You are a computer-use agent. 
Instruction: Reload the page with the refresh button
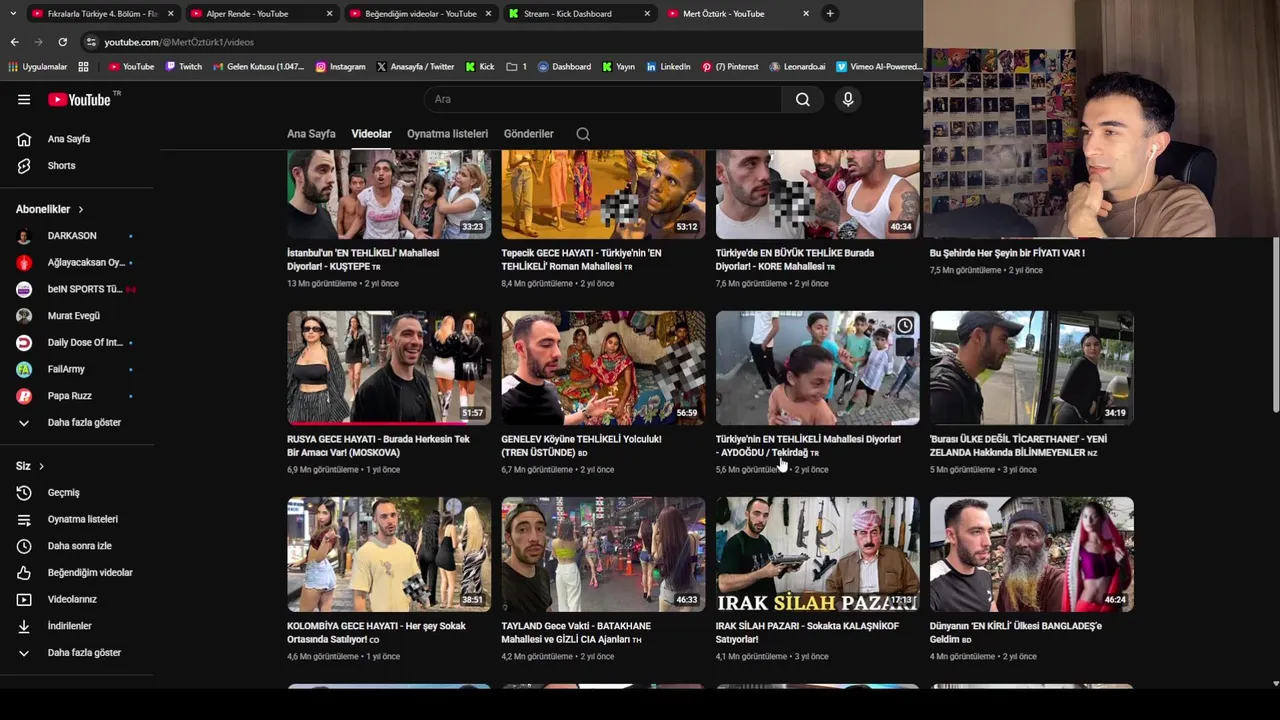[62, 42]
